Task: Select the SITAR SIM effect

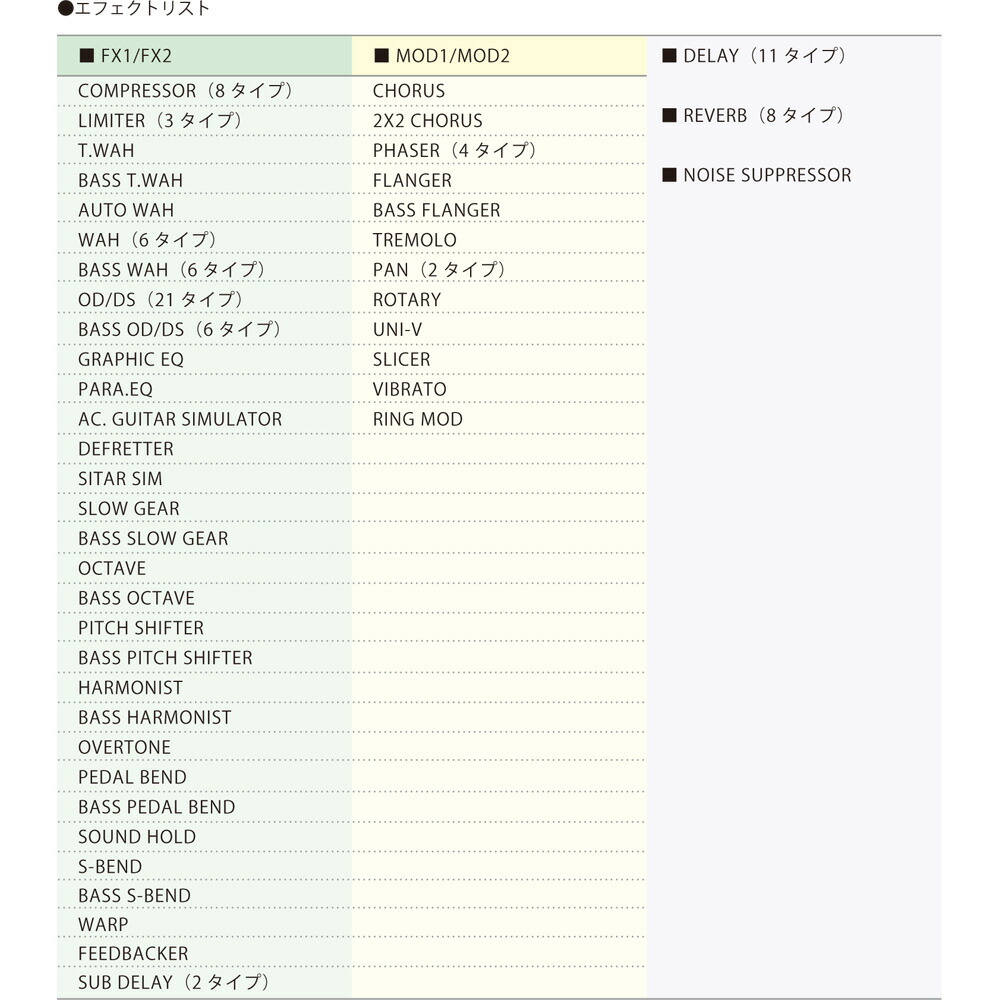Action: click(x=120, y=479)
